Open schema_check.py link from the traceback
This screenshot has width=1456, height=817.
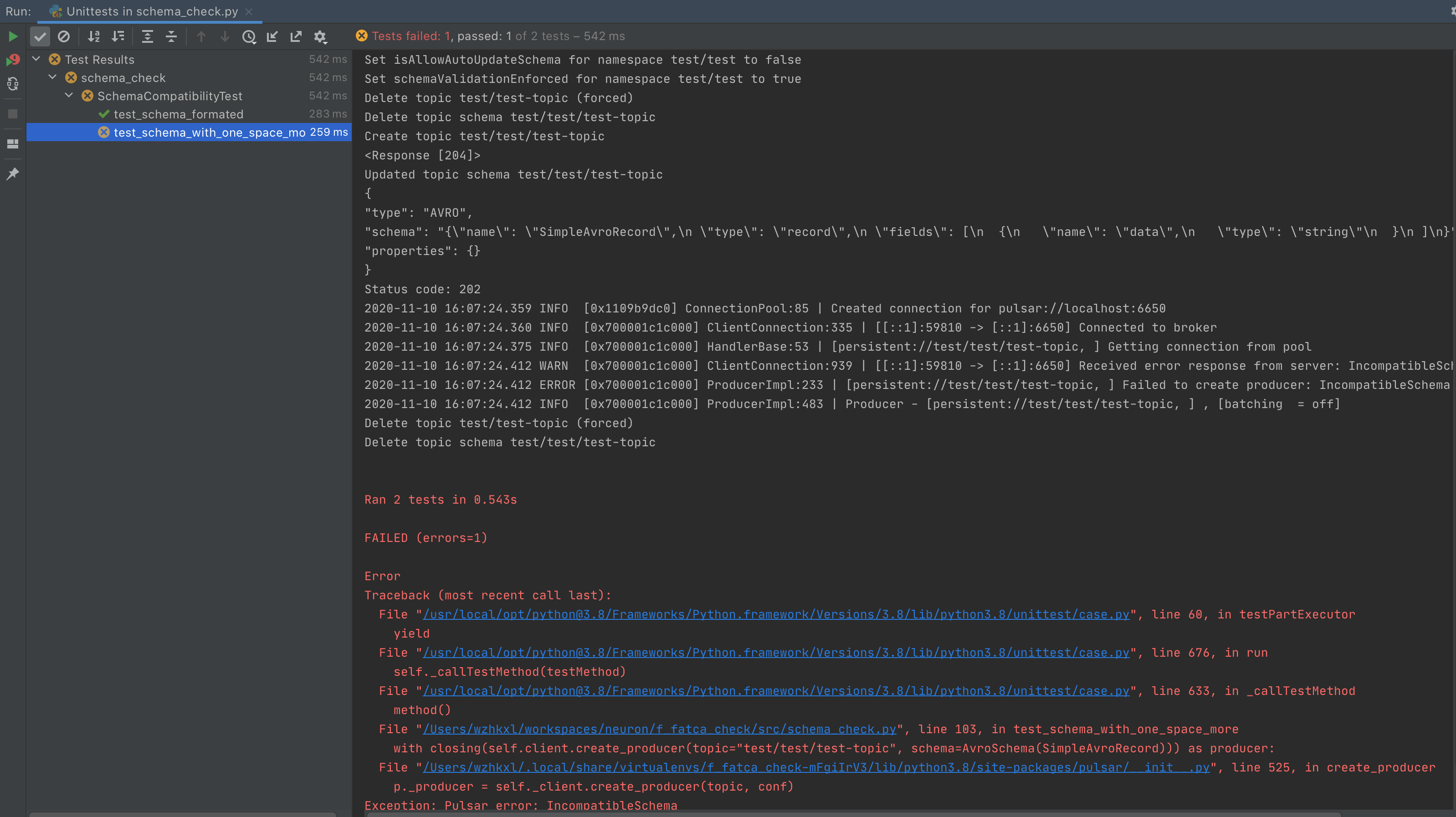point(659,729)
